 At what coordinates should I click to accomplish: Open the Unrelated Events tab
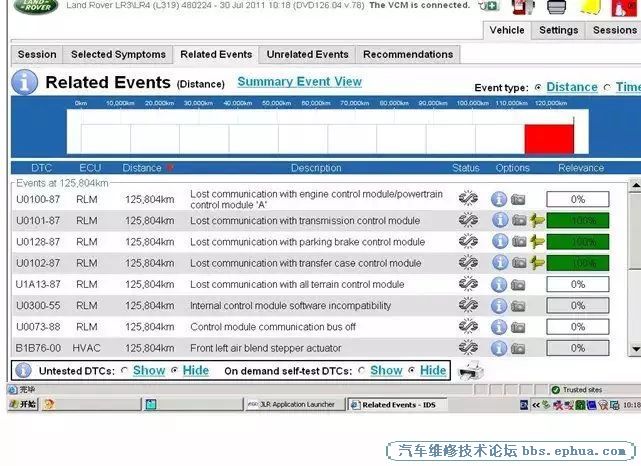point(307,54)
